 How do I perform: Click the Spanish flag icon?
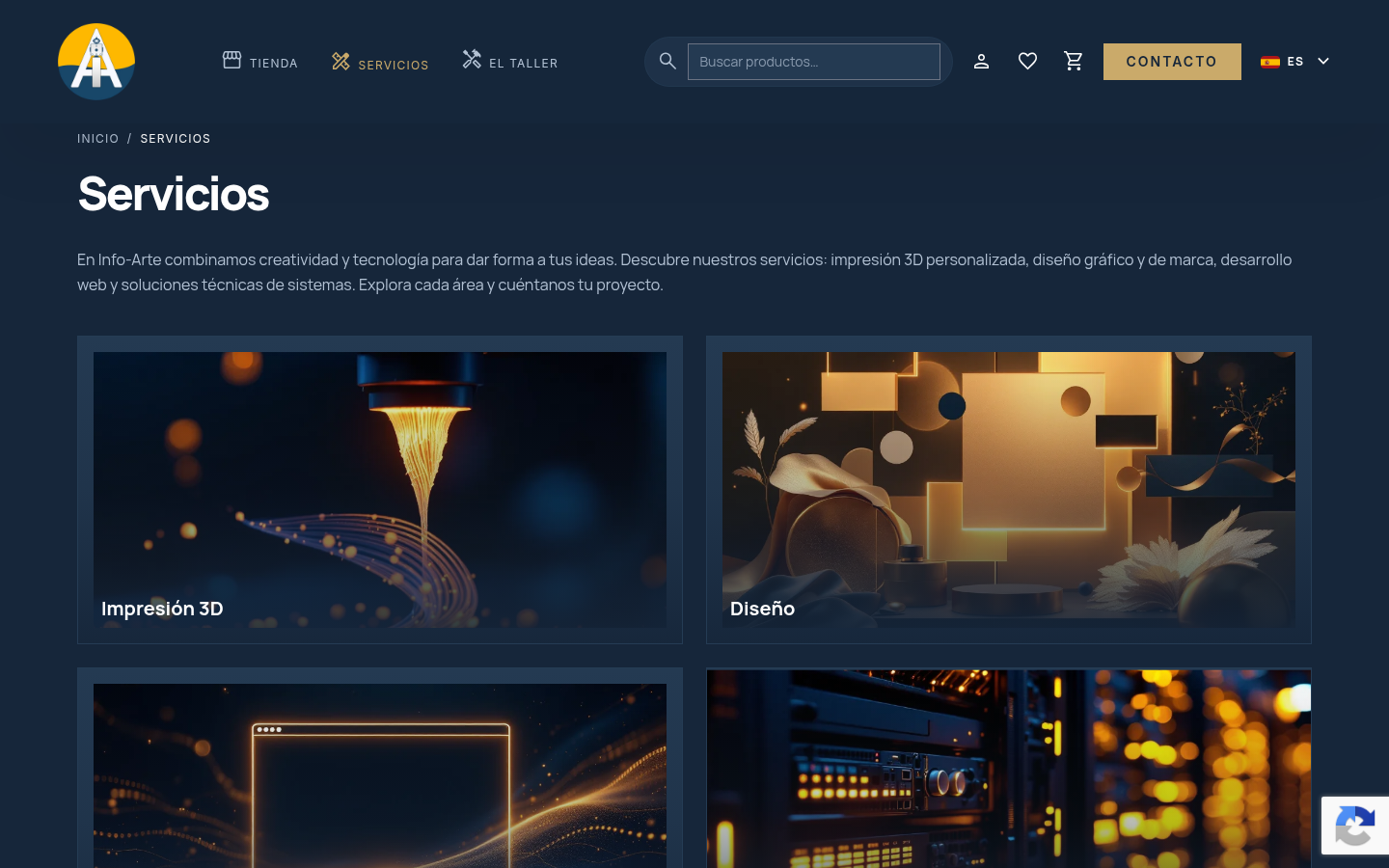tap(1270, 62)
